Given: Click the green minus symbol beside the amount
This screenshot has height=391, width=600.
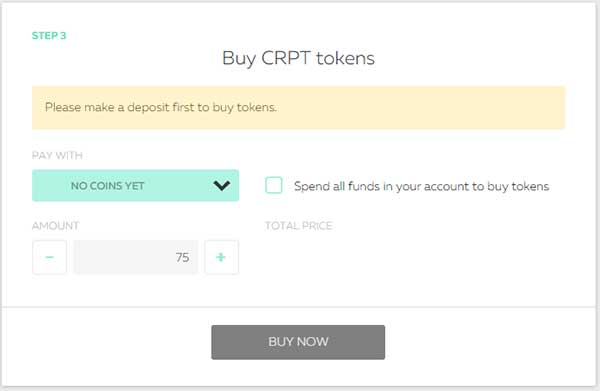Looking at the screenshot, I should (49, 257).
